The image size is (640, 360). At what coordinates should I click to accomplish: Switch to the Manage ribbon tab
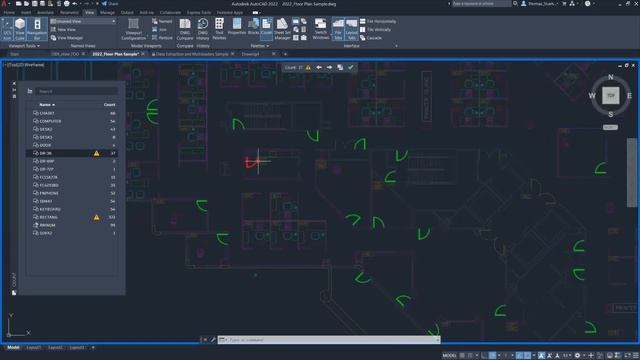click(x=107, y=13)
